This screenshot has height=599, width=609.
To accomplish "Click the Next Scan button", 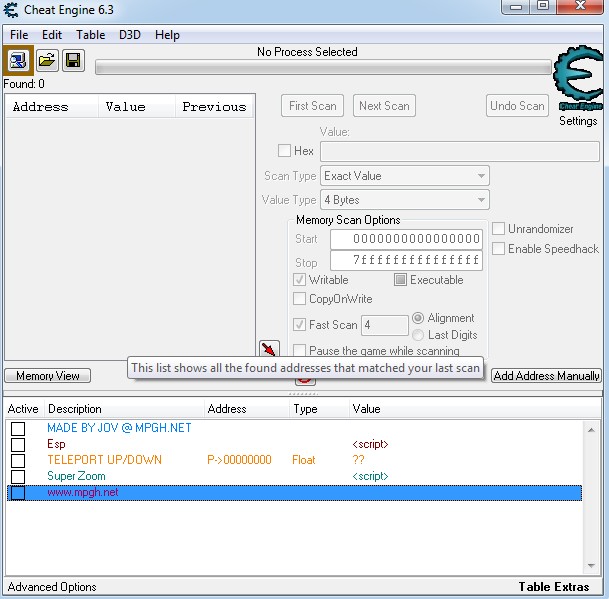I will [384, 106].
